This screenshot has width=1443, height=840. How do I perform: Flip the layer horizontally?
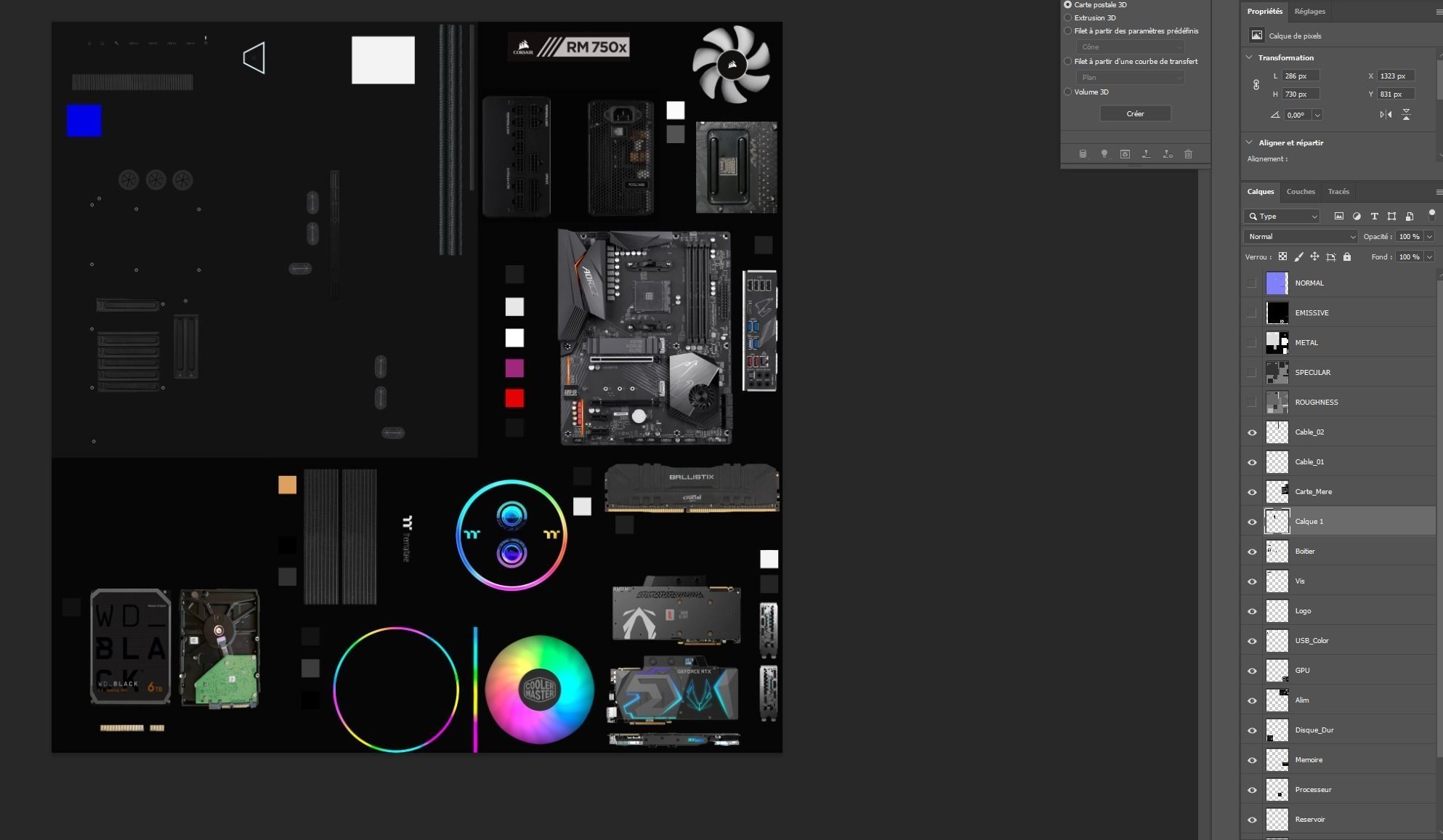pos(1386,115)
